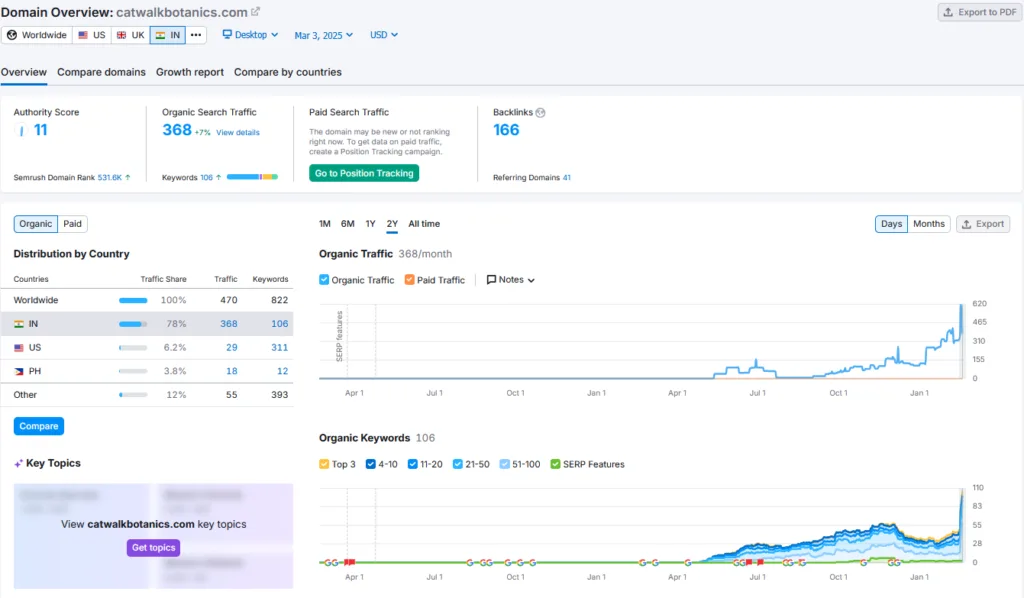Open View details link for organic traffic
This screenshot has height=598, width=1024.
pyautogui.click(x=238, y=133)
